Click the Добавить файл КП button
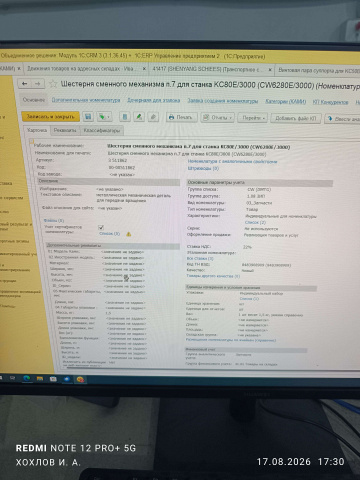 tap(296, 118)
